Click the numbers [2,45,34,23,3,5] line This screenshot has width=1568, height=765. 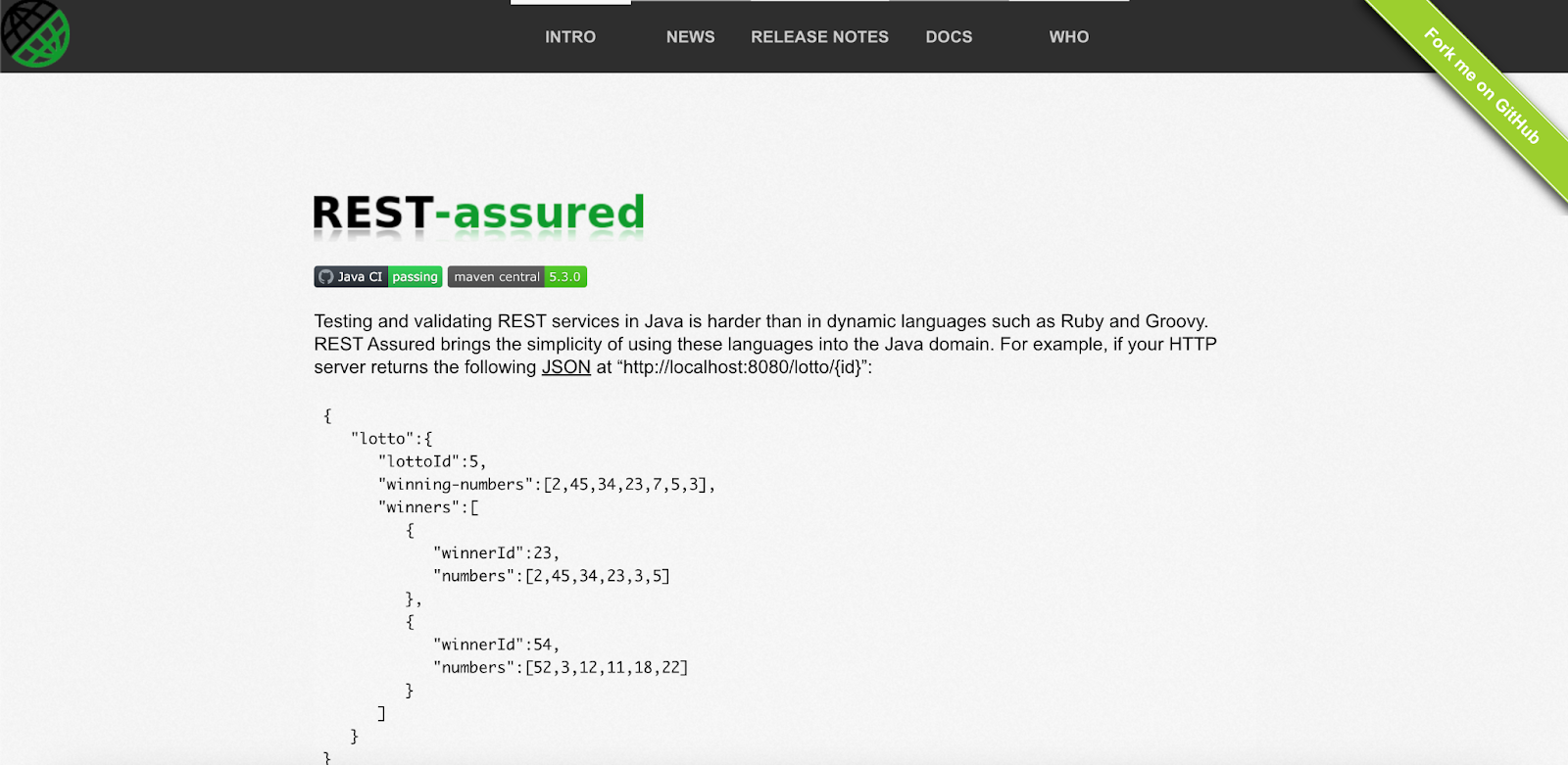pos(552,576)
